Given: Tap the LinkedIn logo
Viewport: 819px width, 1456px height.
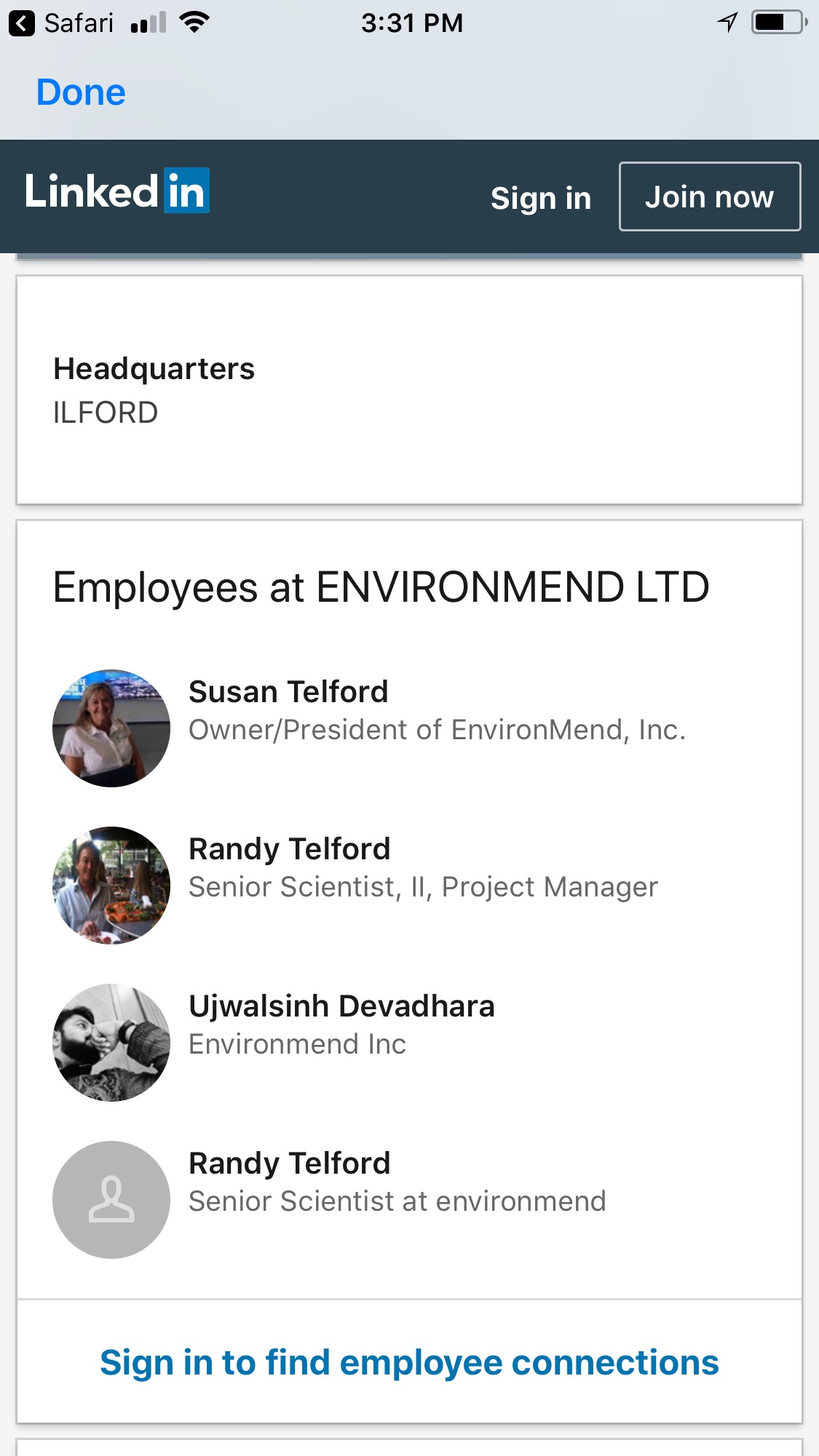Looking at the screenshot, I should point(117,191).
